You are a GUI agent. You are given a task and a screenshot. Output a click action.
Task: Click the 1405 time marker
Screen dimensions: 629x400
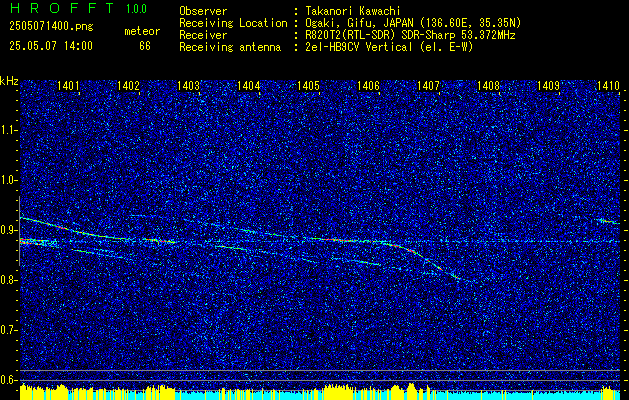coord(308,85)
